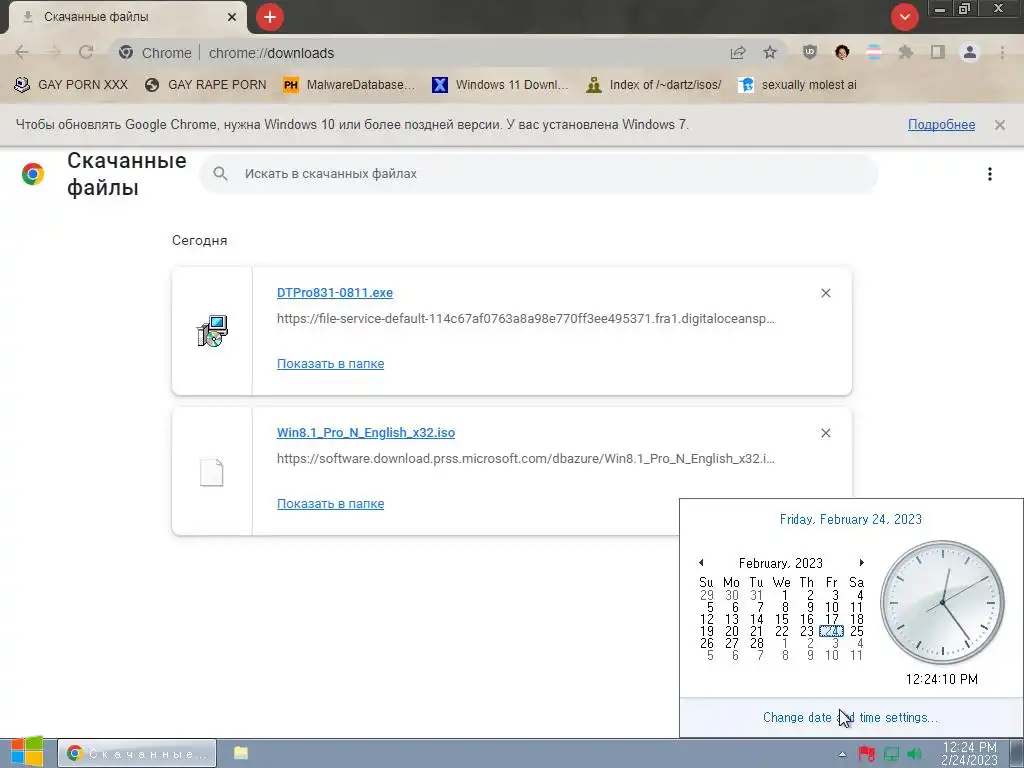Screen dimensions: 1024x768
Task: Click the analog clock face
Action: (x=942, y=602)
